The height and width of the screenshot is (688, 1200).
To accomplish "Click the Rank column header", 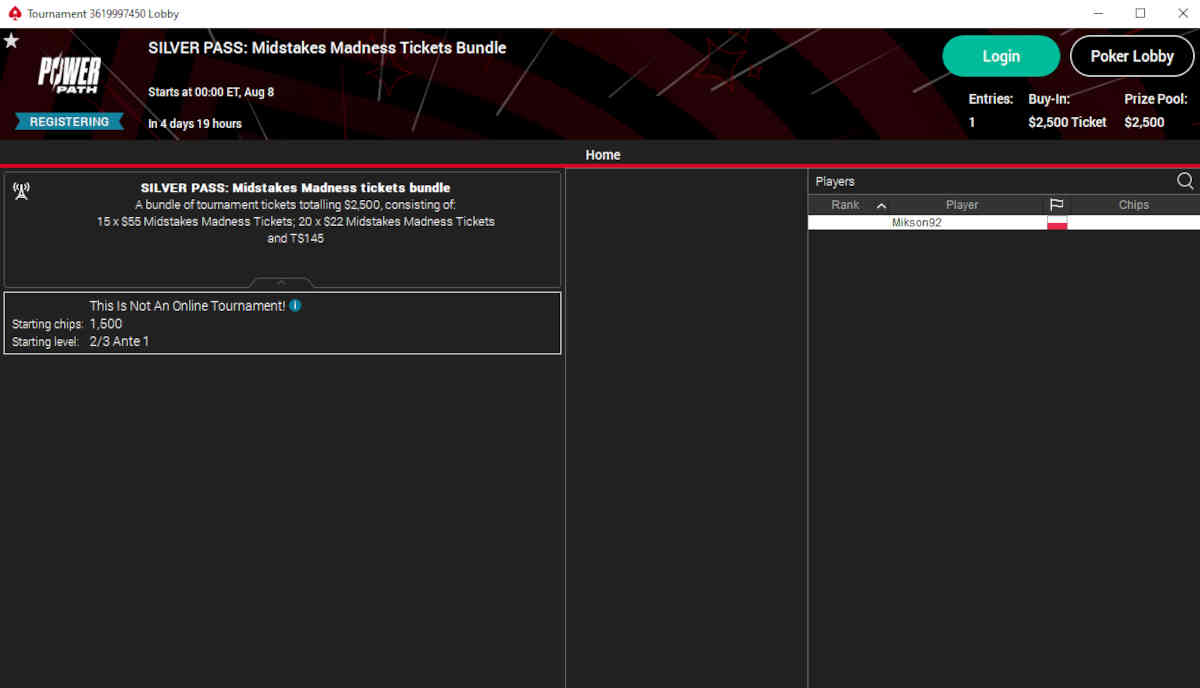I will [845, 205].
